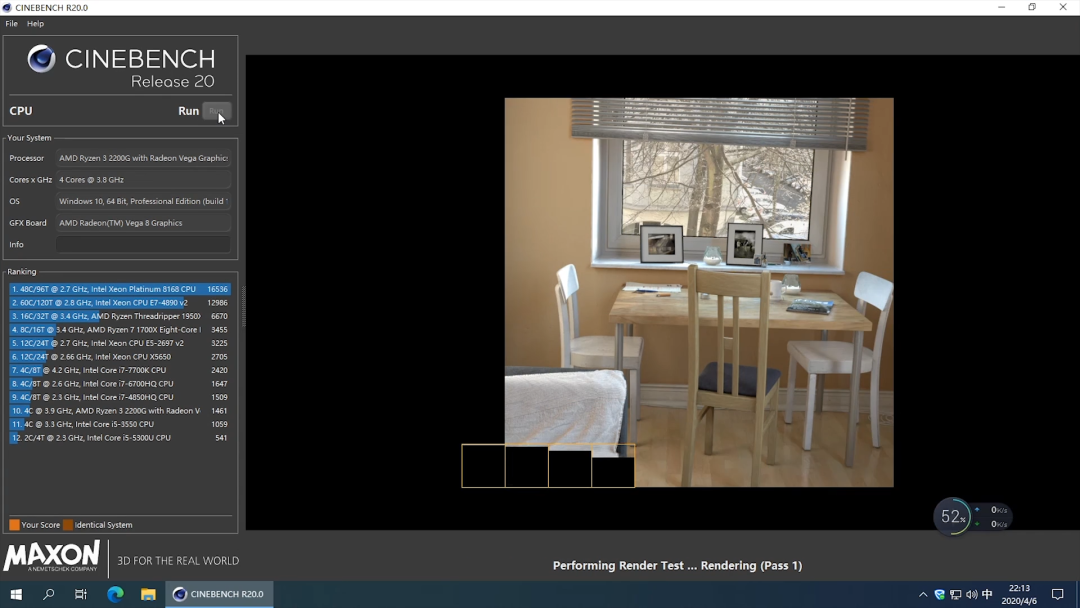This screenshot has height=608, width=1080.
Task: Select ranking row Intel Xeon CPU E7-4890 v2
Action: (x=120, y=302)
